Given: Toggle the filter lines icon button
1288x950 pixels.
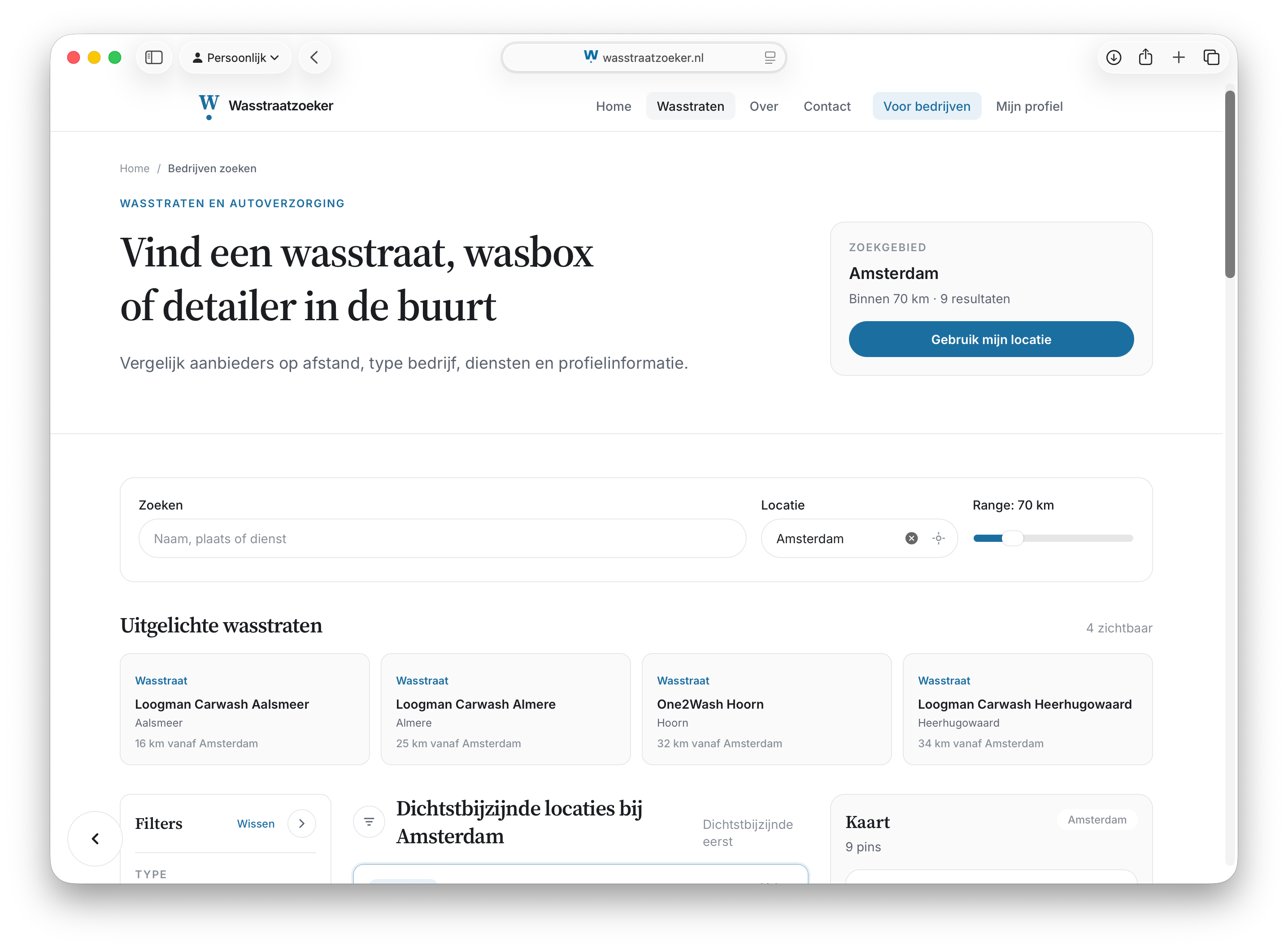Looking at the screenshot, I should (369, 822).
